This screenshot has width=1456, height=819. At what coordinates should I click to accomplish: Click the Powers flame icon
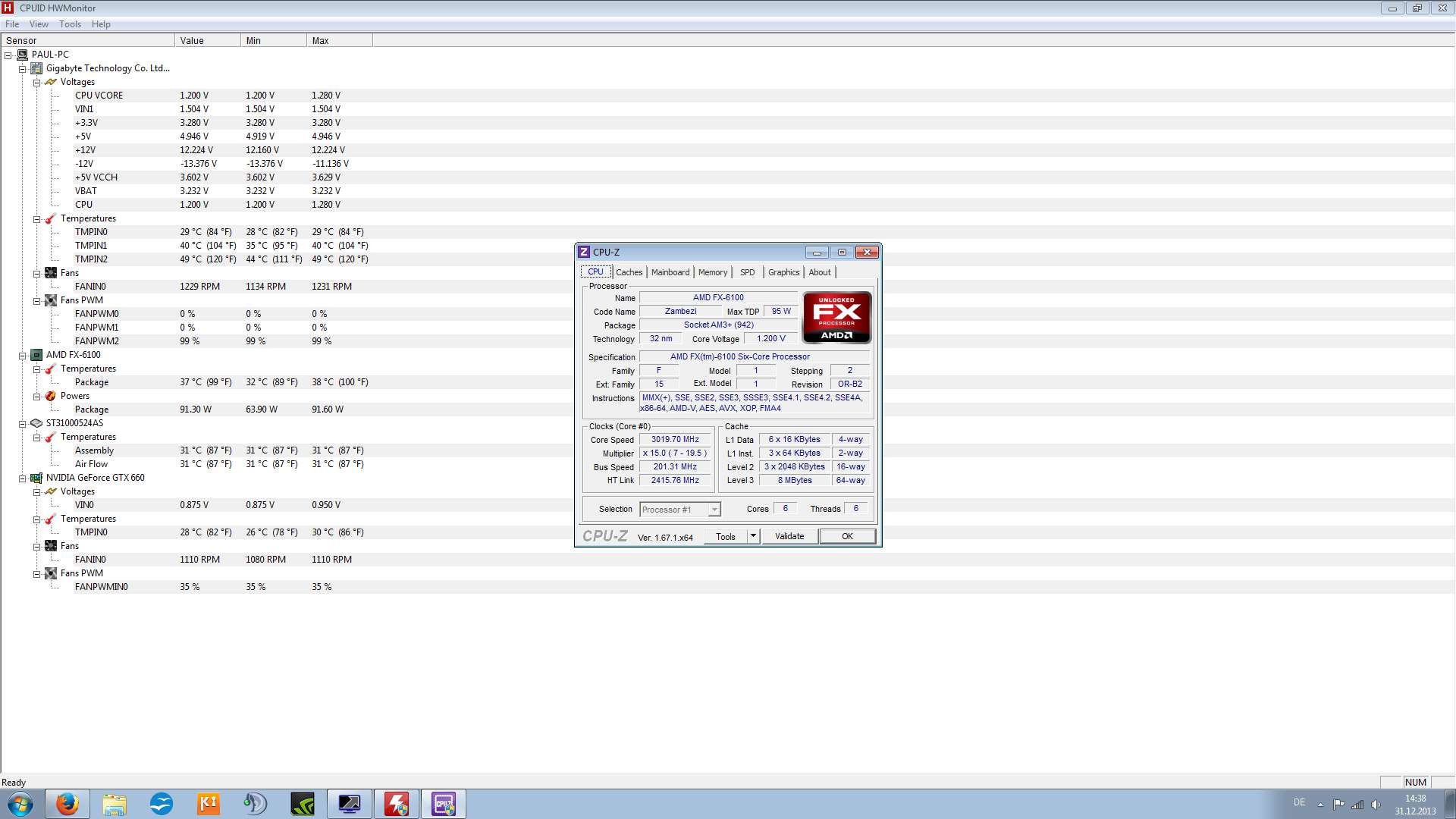pyautogui.click(x=51, y=396)
